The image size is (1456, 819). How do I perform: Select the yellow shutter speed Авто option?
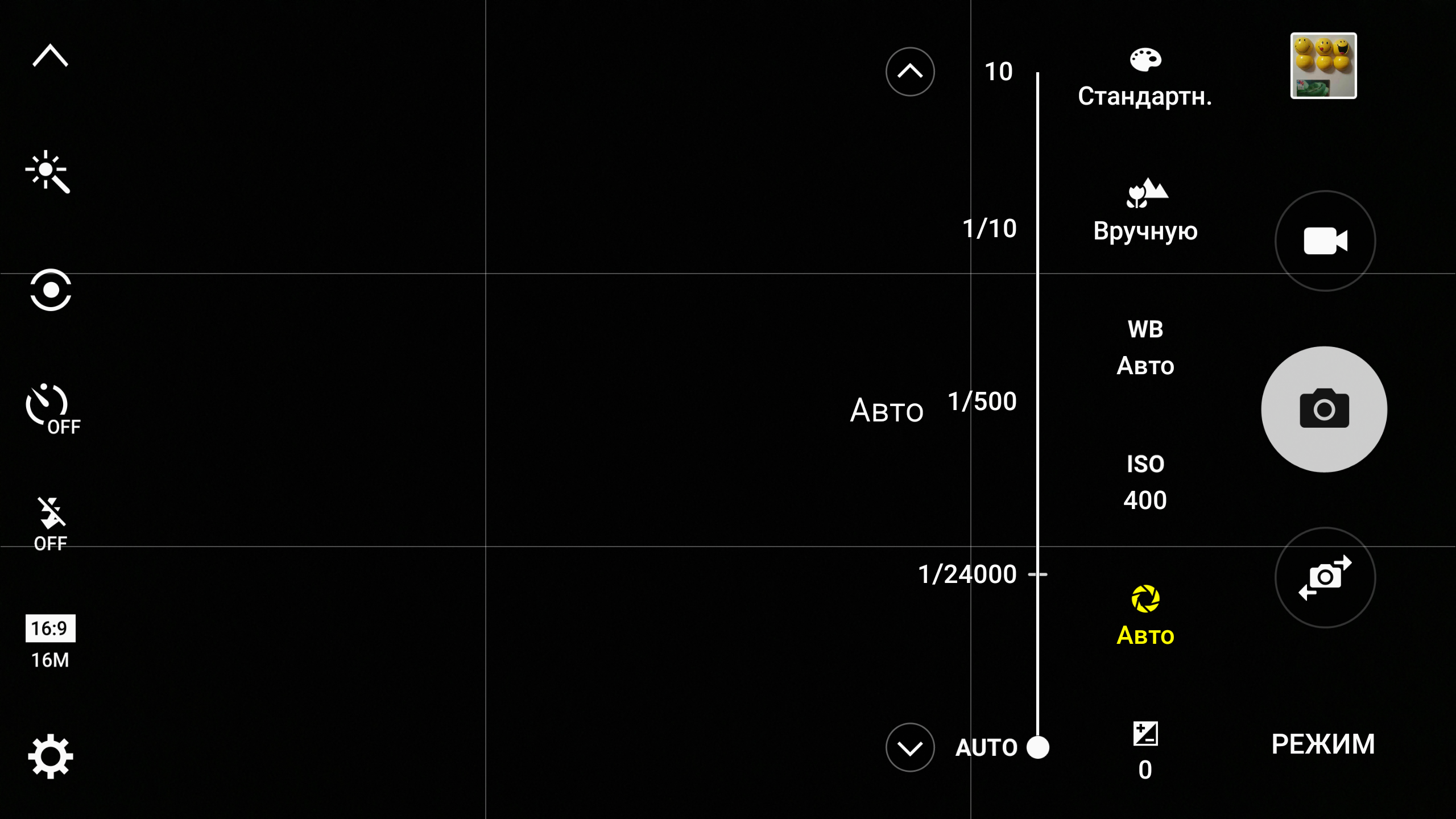pos(1145,615)
